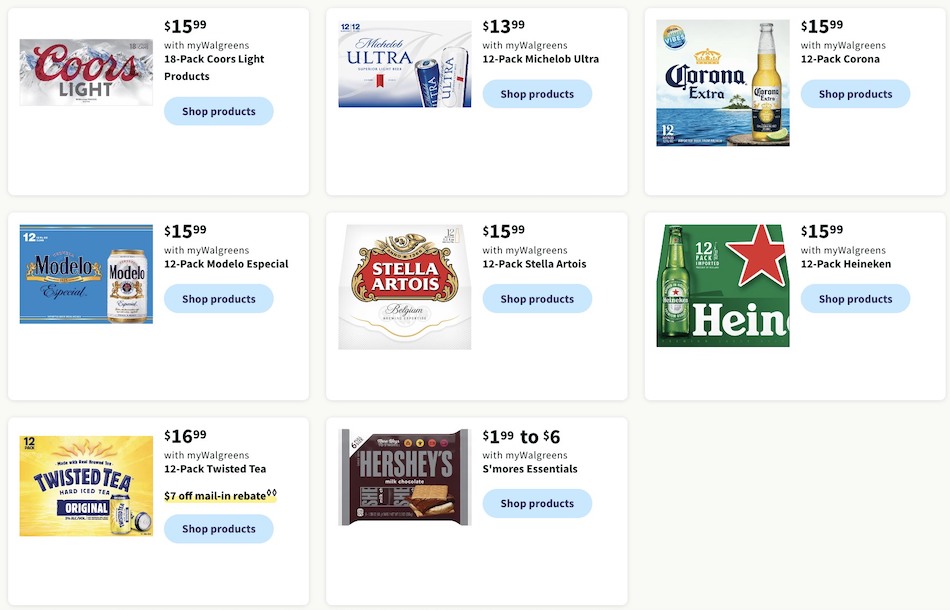
Task: Click Shop products for 12-Pack Corona
Action: coord(855,93)
